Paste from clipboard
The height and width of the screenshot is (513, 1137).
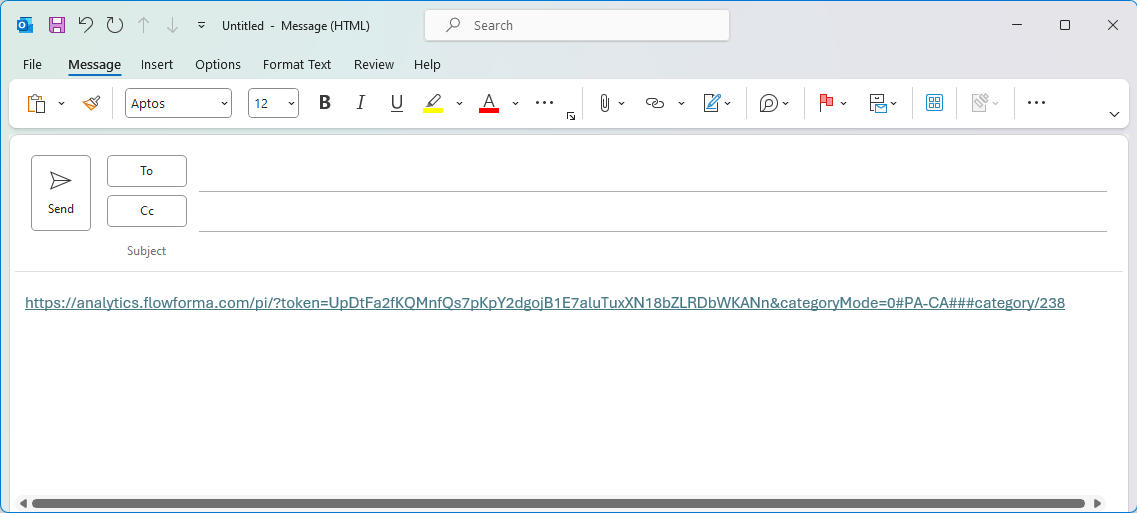36,104
